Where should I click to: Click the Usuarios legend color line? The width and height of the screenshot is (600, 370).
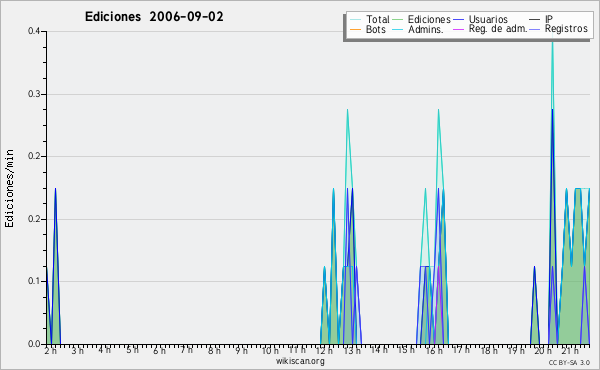458,20
